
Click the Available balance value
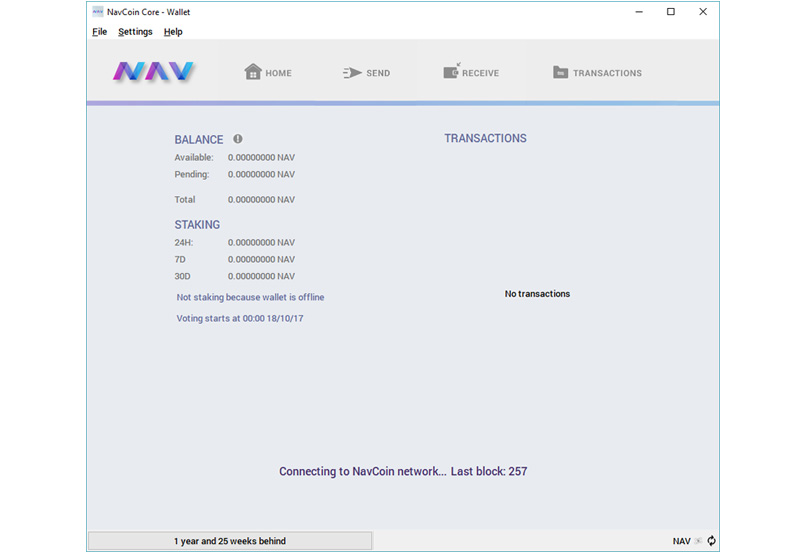click(x=261, y=158)
